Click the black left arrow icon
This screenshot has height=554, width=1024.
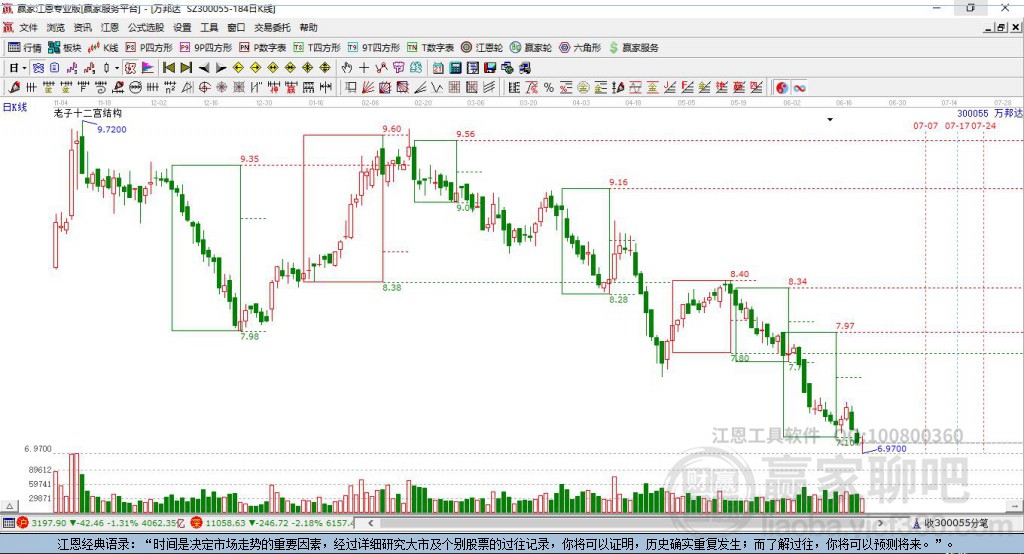tap(204, 68)
